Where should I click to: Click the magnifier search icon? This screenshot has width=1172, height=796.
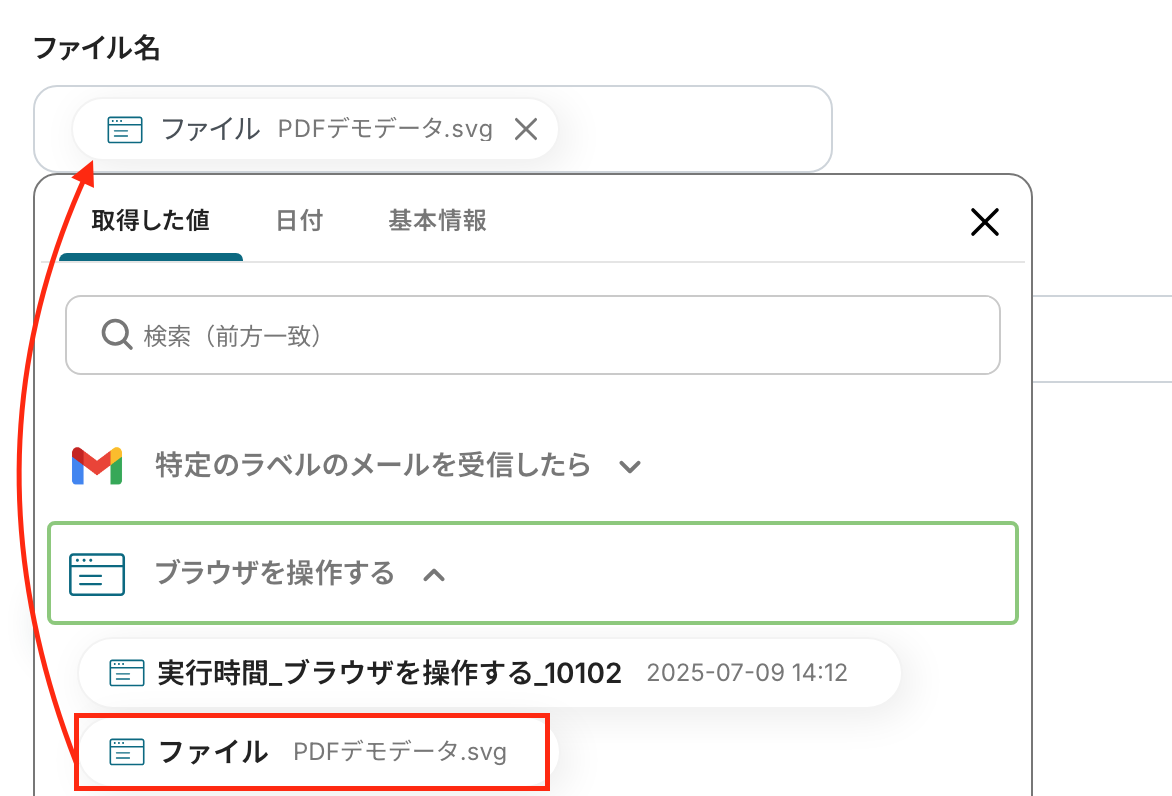coord(117,335)
